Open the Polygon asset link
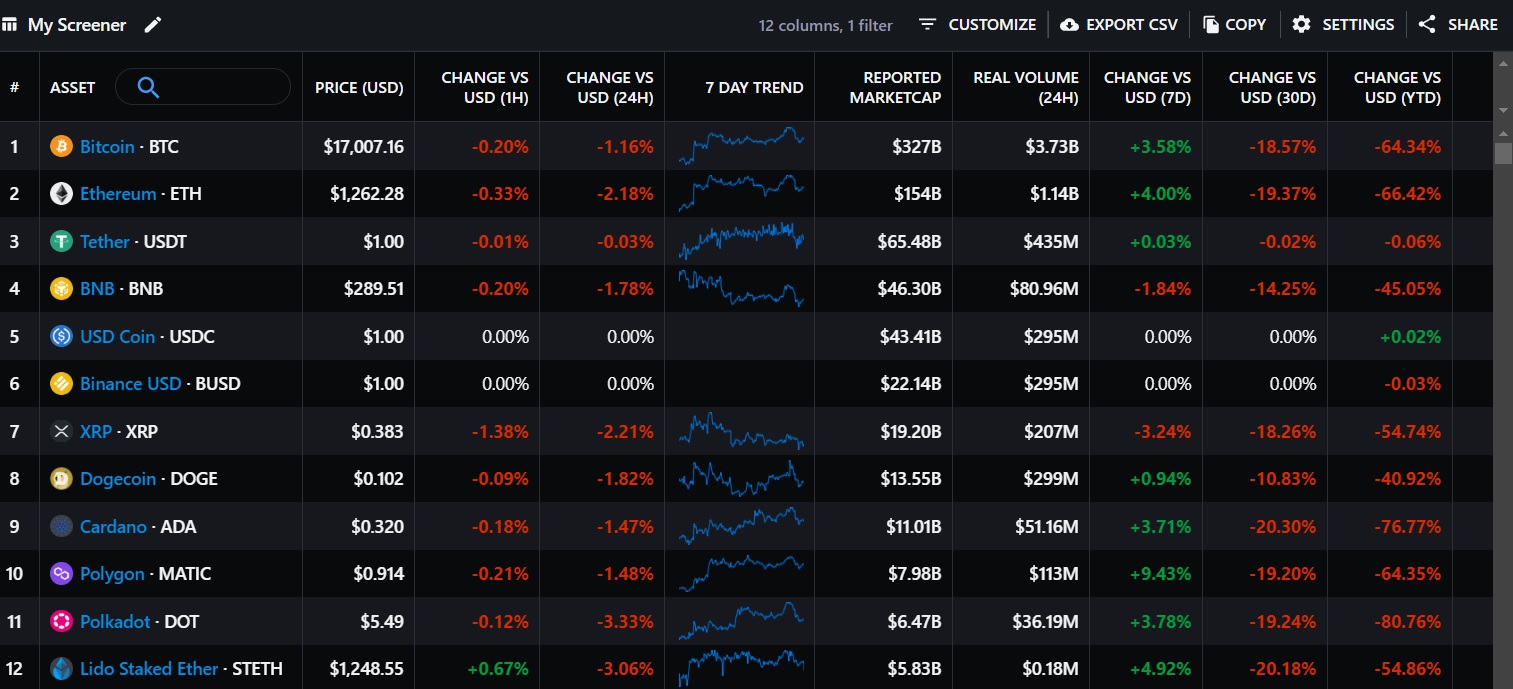 112,574
